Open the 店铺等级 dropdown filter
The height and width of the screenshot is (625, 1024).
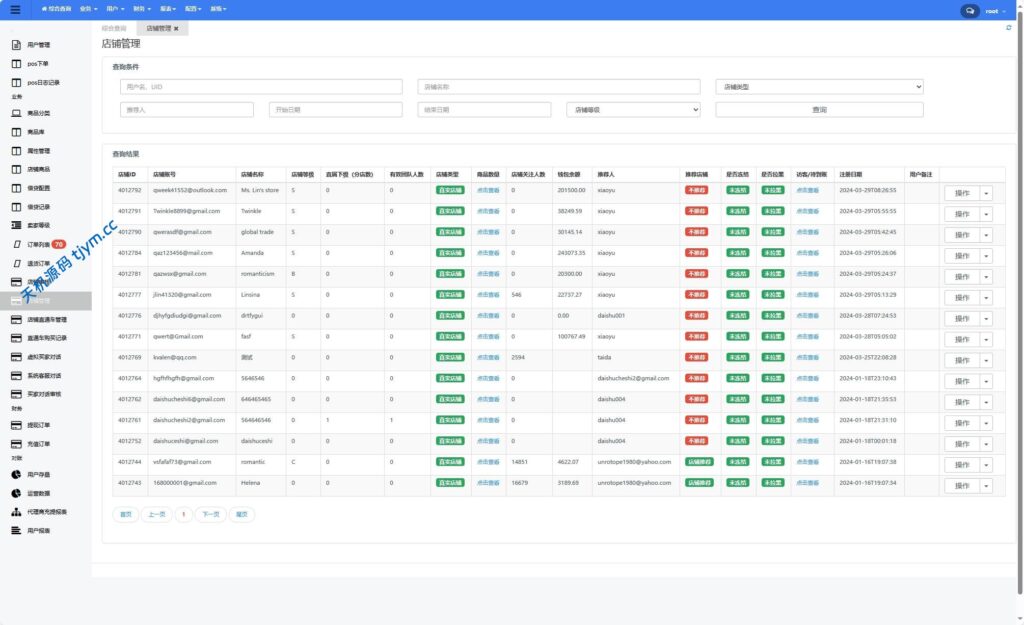click(x=633, y=110)
